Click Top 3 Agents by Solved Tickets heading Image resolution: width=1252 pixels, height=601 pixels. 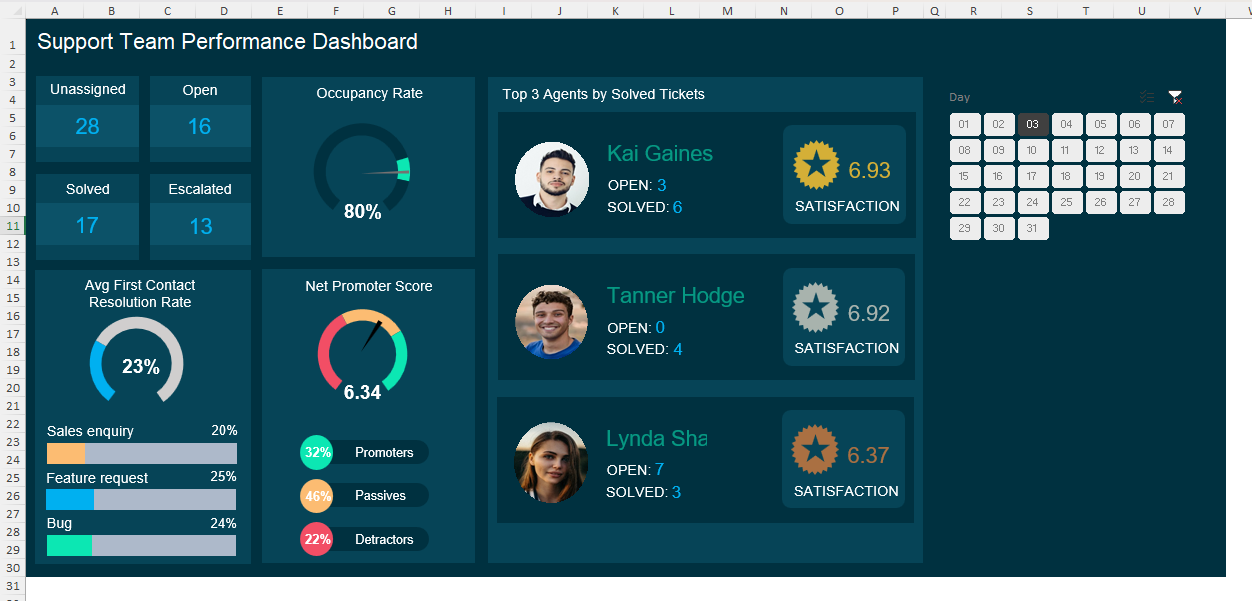click(603, 94)
